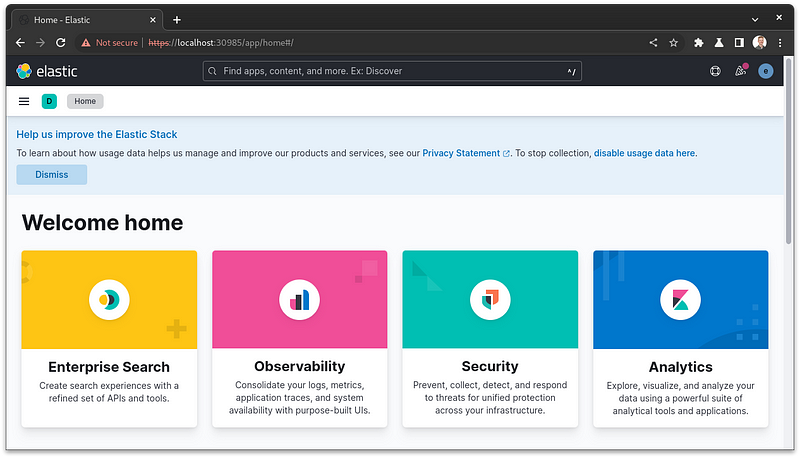Image resolution: width=800 pixels, height=458 pixels.
Task: Click the Observability pink banner
Action: pos(299,299)
